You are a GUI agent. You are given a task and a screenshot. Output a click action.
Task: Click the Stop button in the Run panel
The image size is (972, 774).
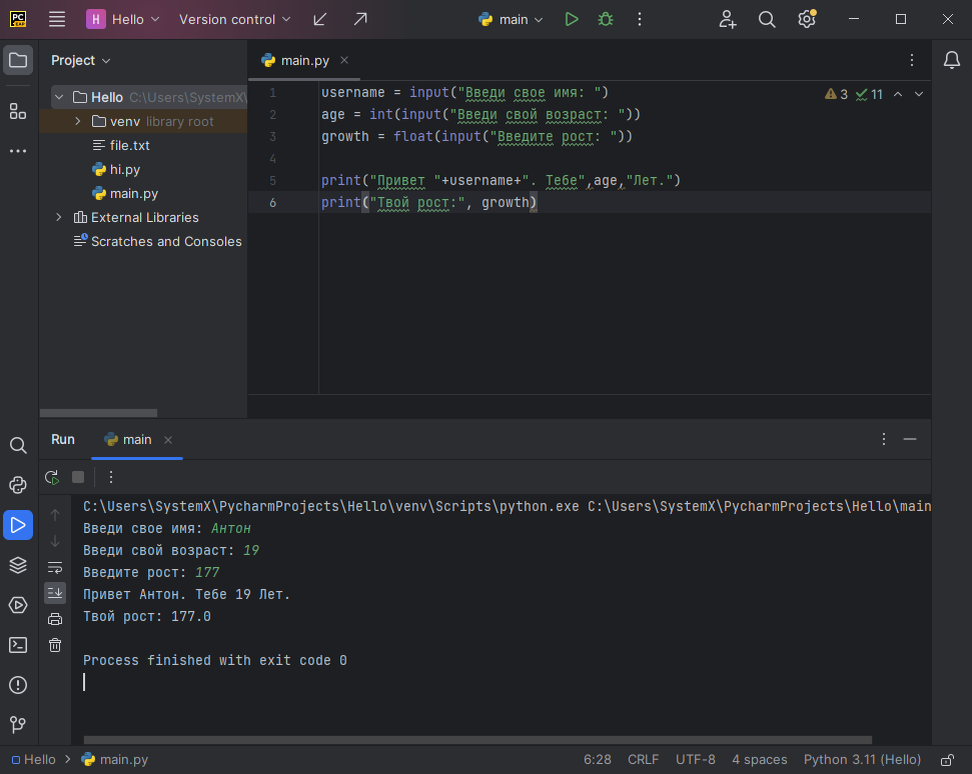(78, 477)
